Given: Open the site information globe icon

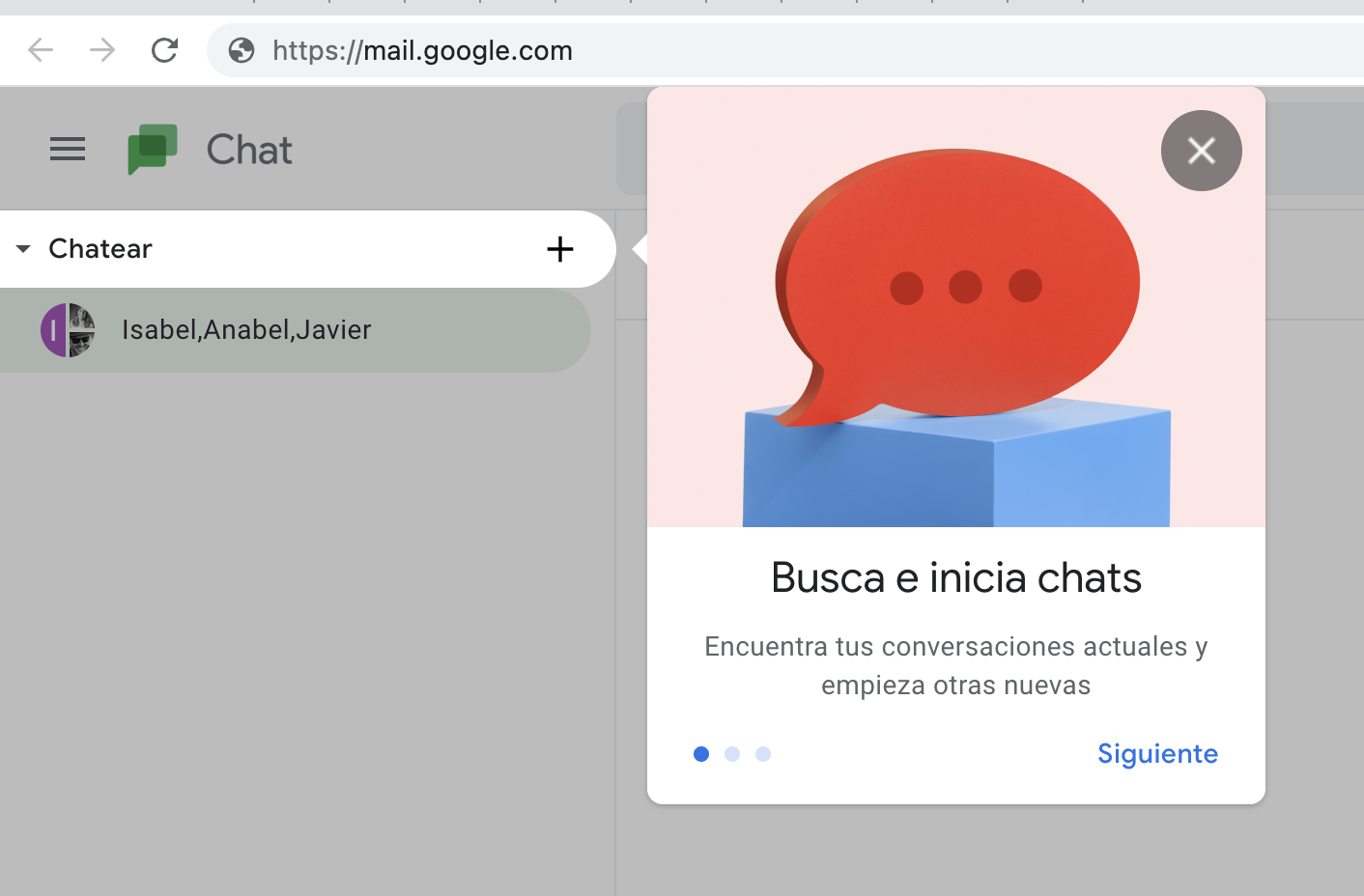Looking at the screenshot, I should pos(242,50).
